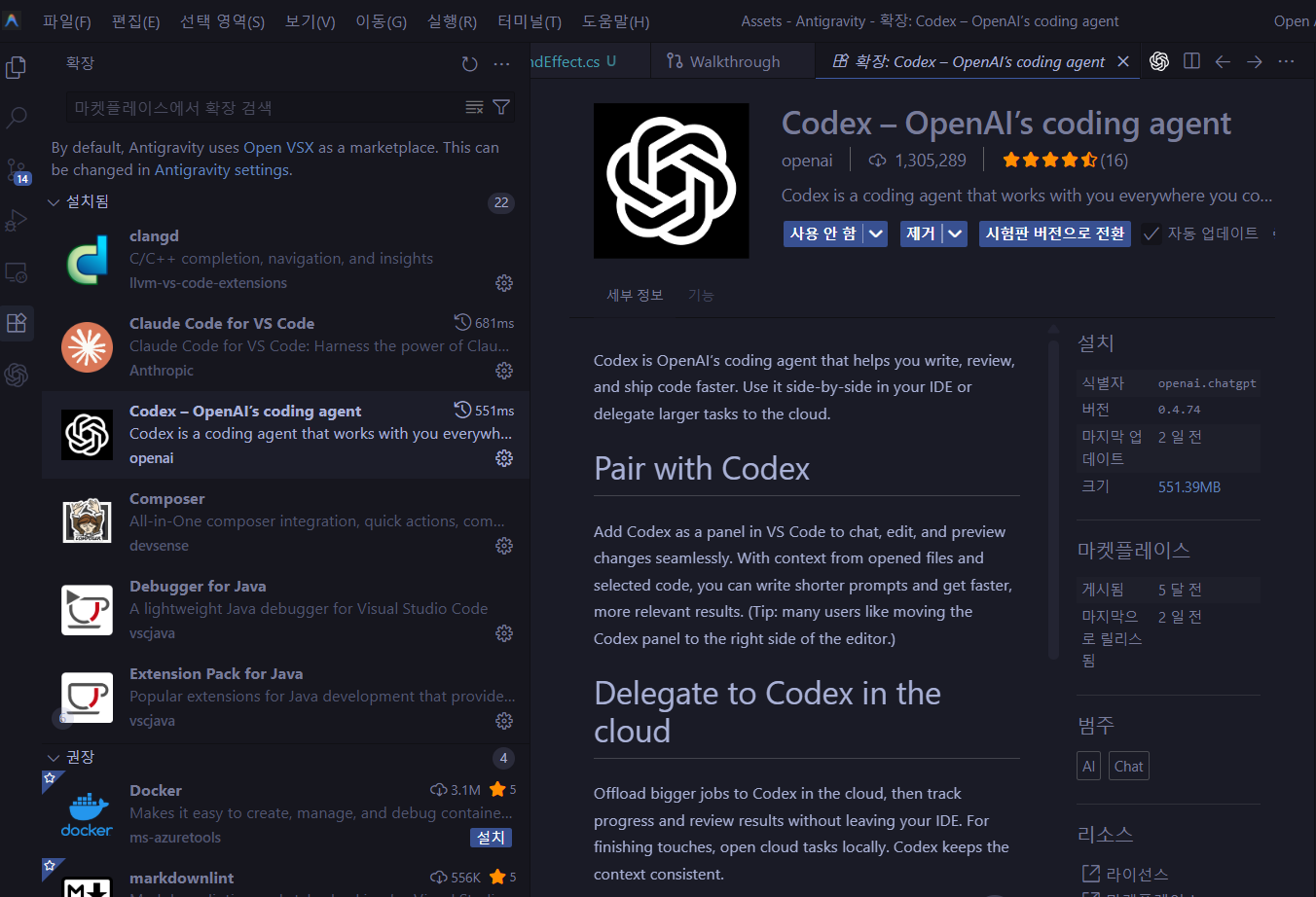Open the extension filter funnel
1316x897 pixels.
click(x=501, y=107)
